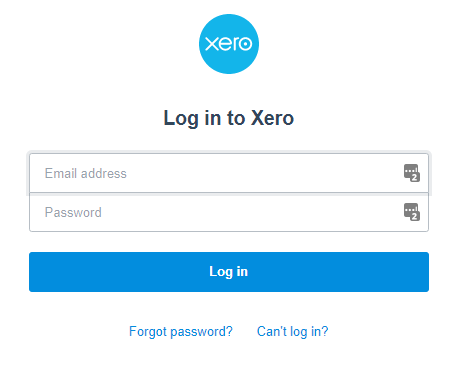Image resolution: width=460 pixels, height=372 pixels.
Task: Click the round blue Xero logo
Action: click(x=229, y=44)
